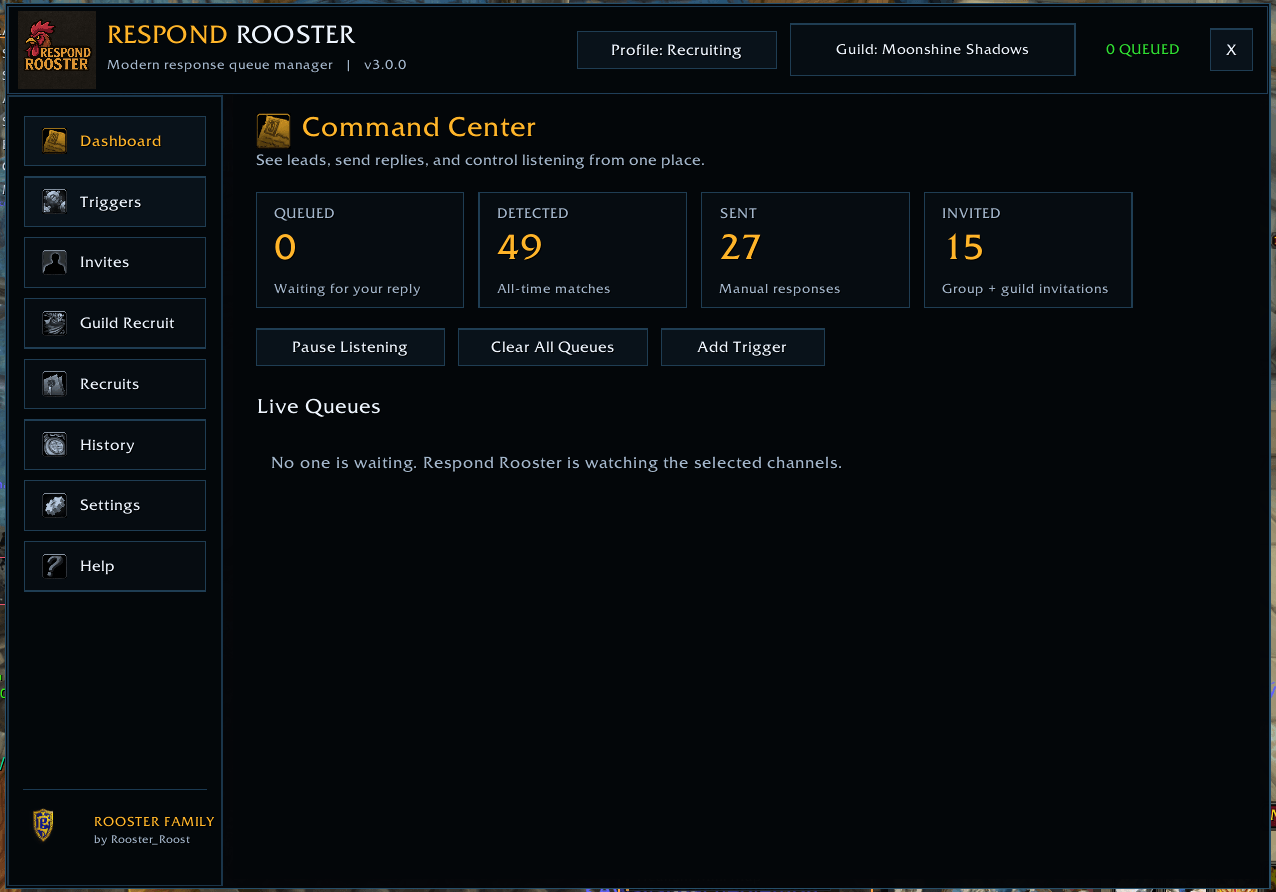The height and width of the screenshot is (892, 1276).
Task: Select the Detected all-time matches card
Action: (x=583, y=250)
